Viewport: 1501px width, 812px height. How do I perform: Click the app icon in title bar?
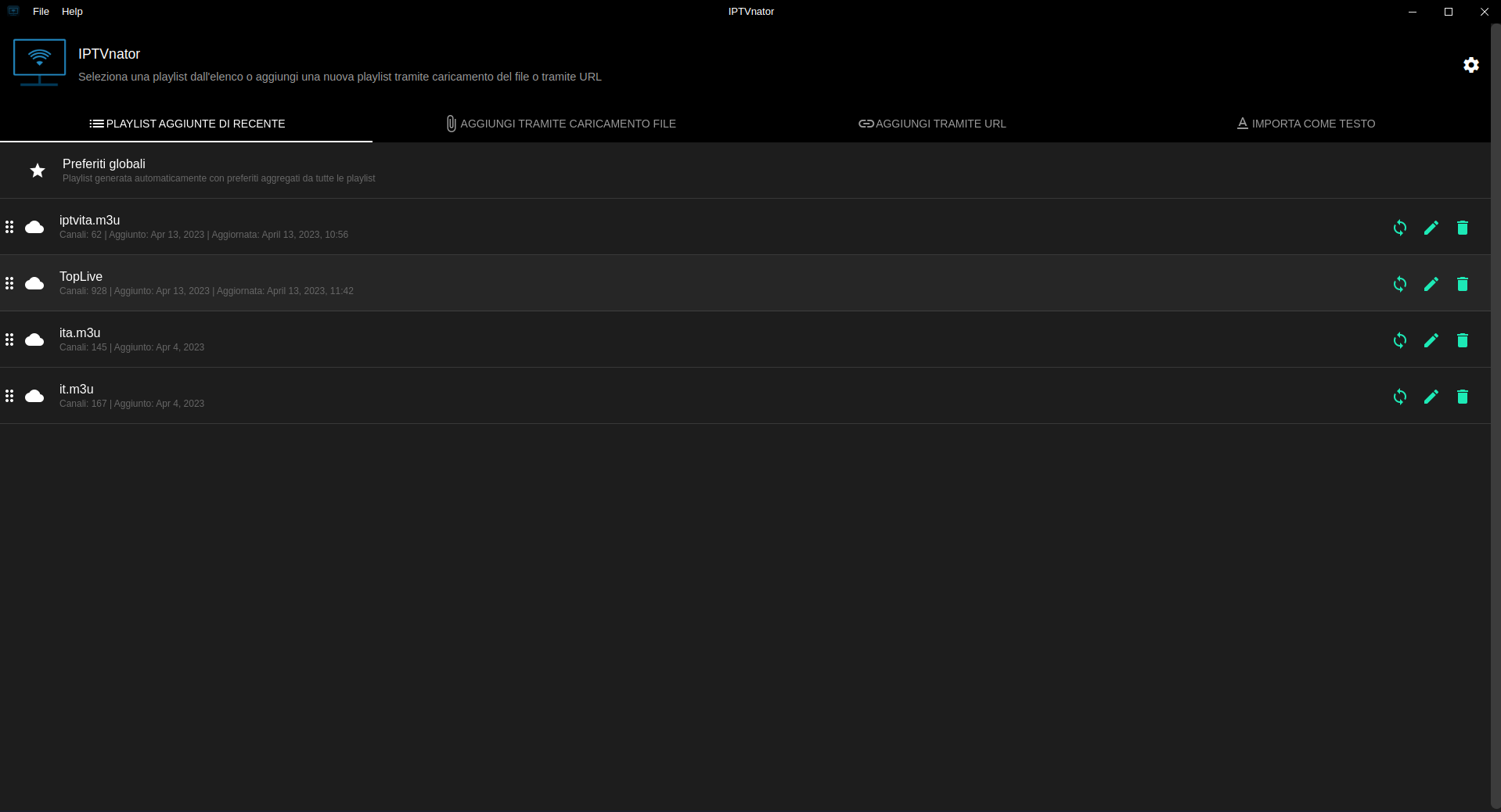[x=13, y=11]
